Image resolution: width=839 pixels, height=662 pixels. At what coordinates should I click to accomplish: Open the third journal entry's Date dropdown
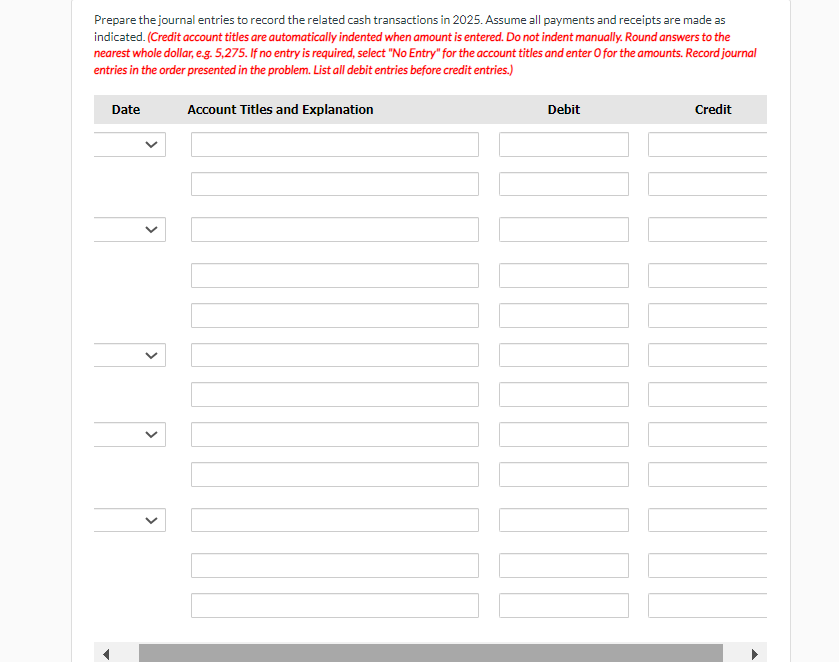130,355
